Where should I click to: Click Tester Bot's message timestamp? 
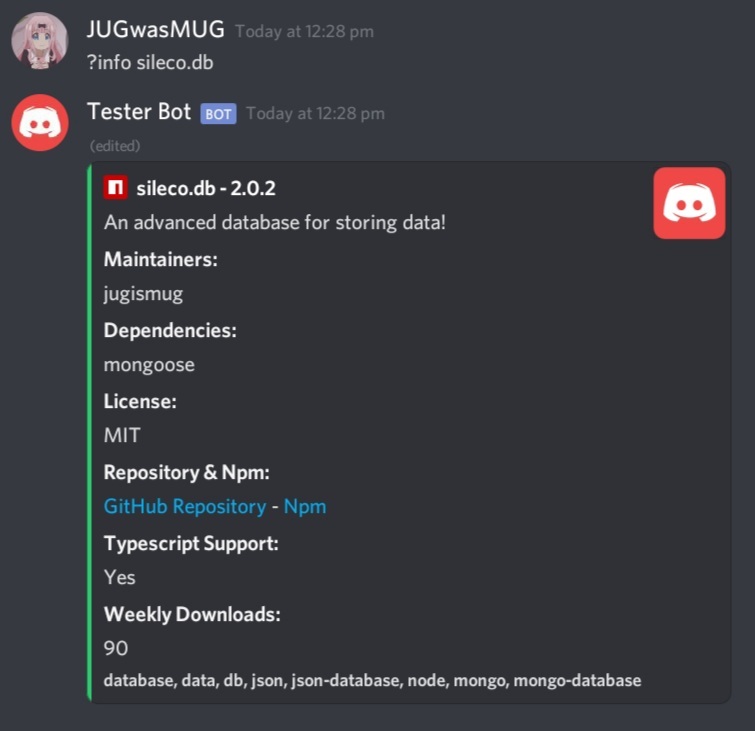315,114
